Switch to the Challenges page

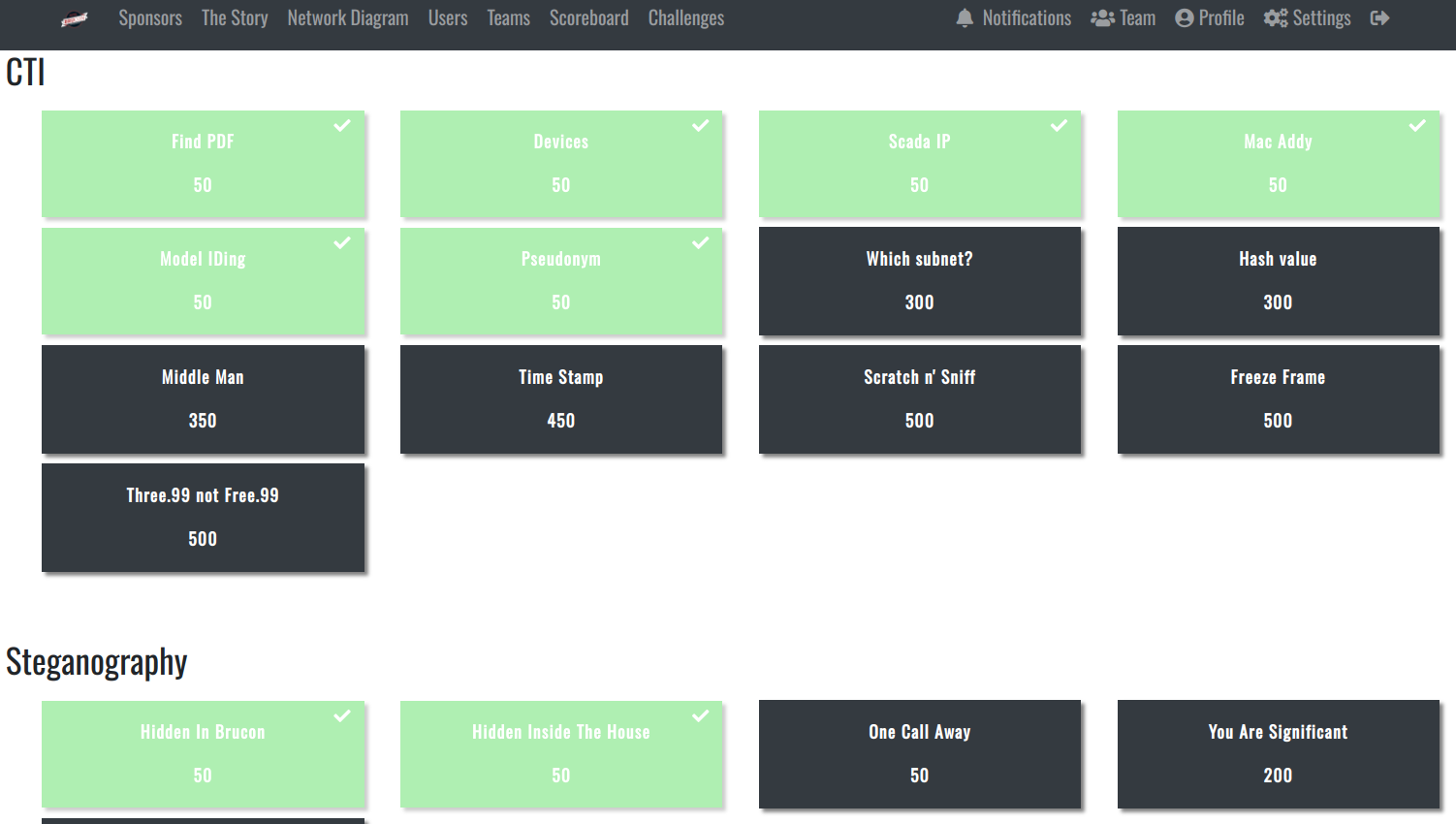(685, 17)
